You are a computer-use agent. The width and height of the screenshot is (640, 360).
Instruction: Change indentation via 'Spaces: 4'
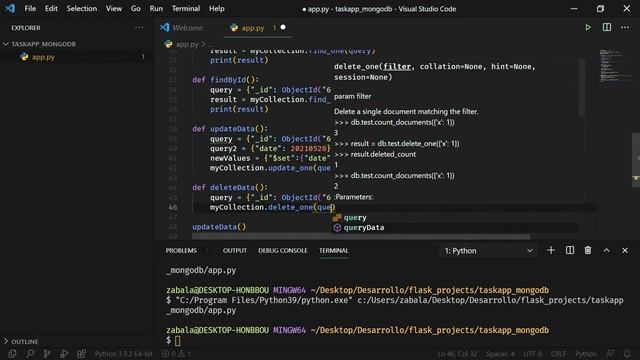500,354
